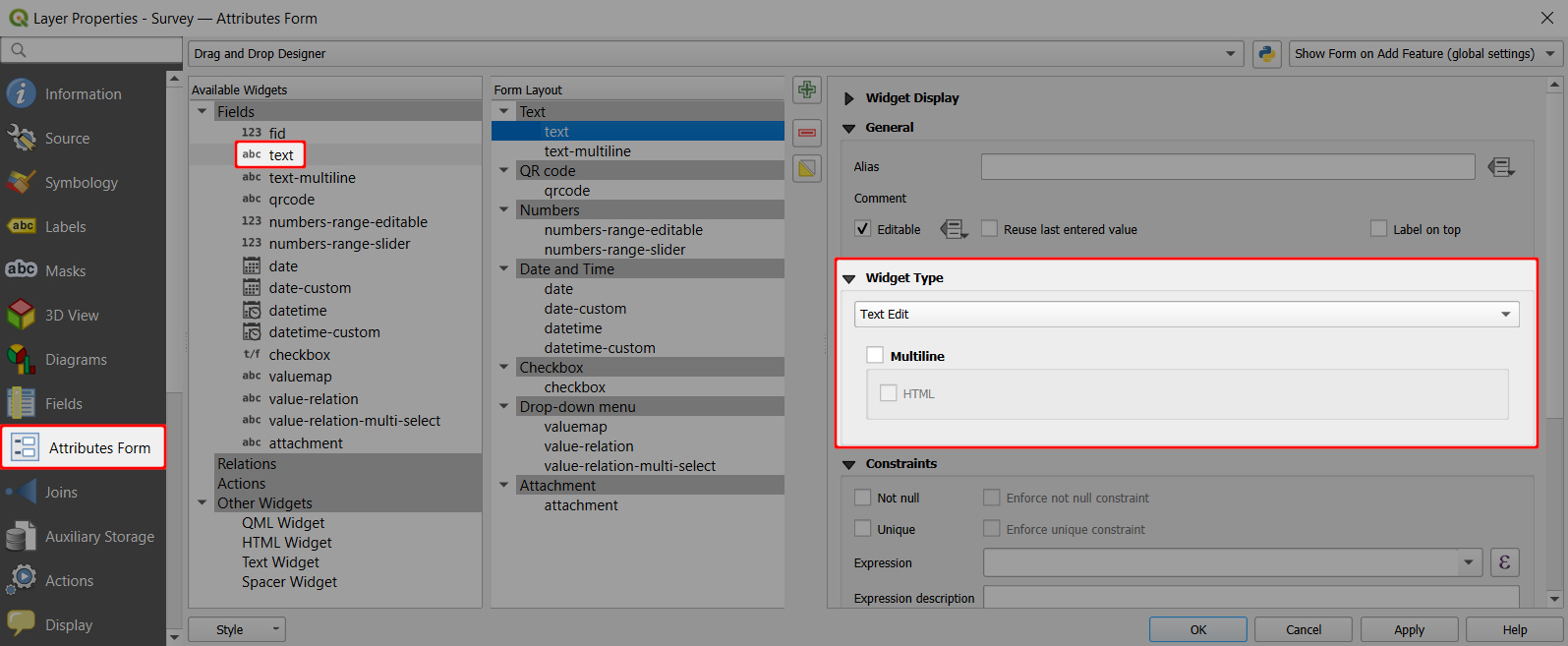This screenshot has width=1568, height=646.
Task: Open data-defined override for Editable
Action: coord(954,229)
